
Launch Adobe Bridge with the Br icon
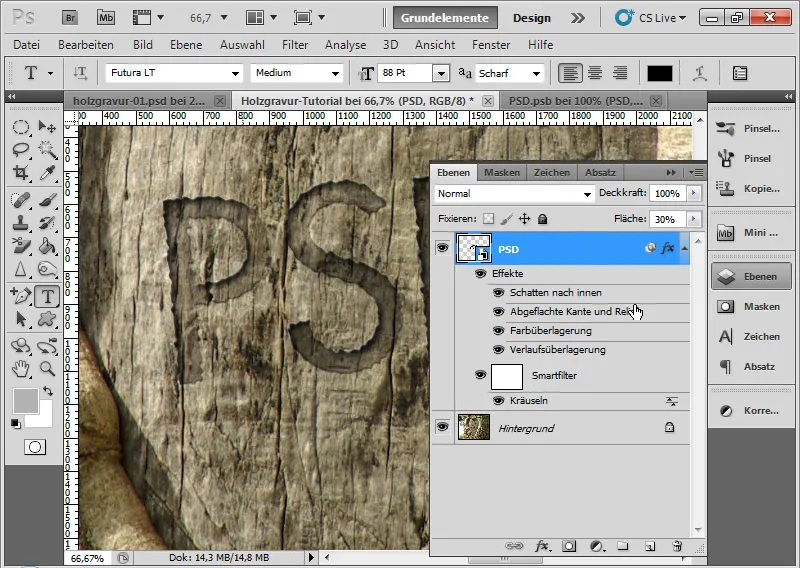(x=70, y=18)
